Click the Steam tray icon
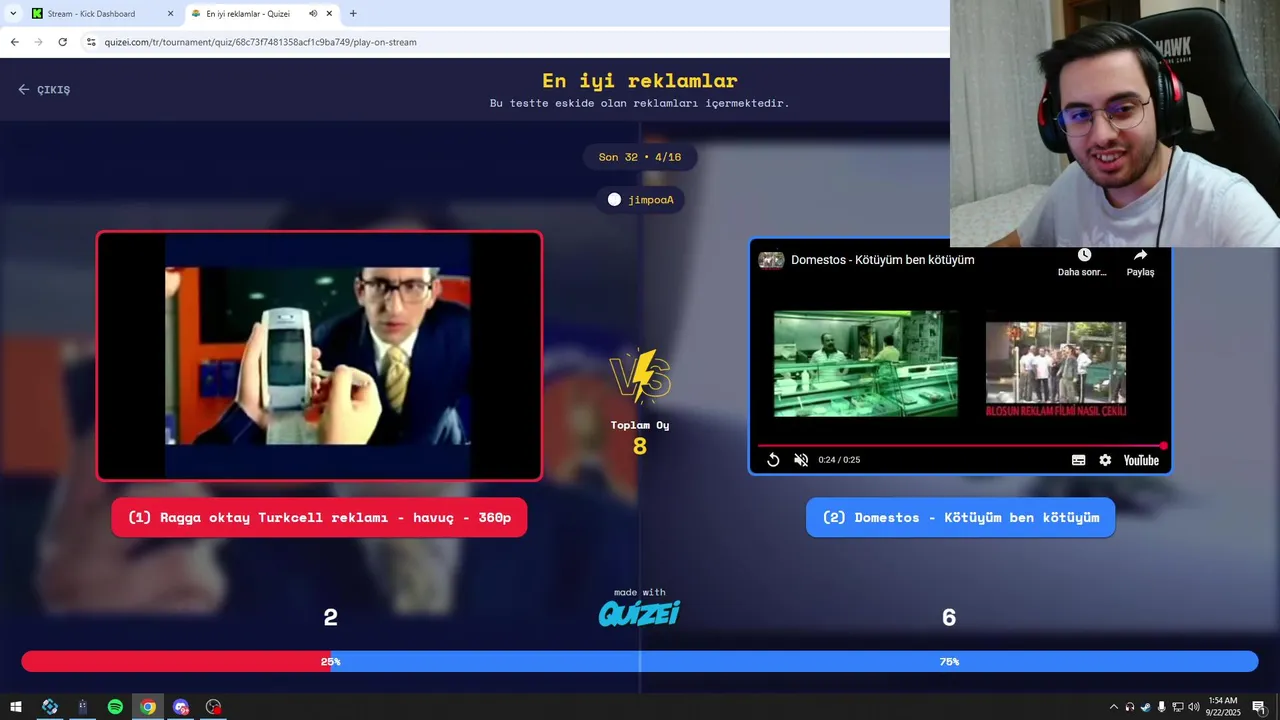Viewport: 1280px width, 720px height. coord(1146,707)
